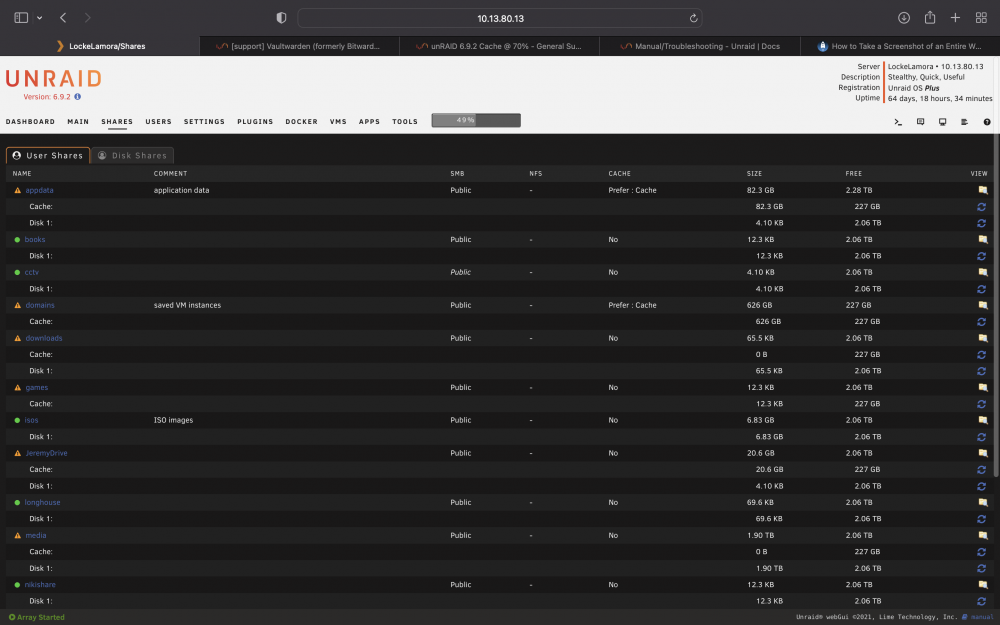Browse the isos share folder icon
This screenshot has width=1000, height=625.
coord(983,420)
